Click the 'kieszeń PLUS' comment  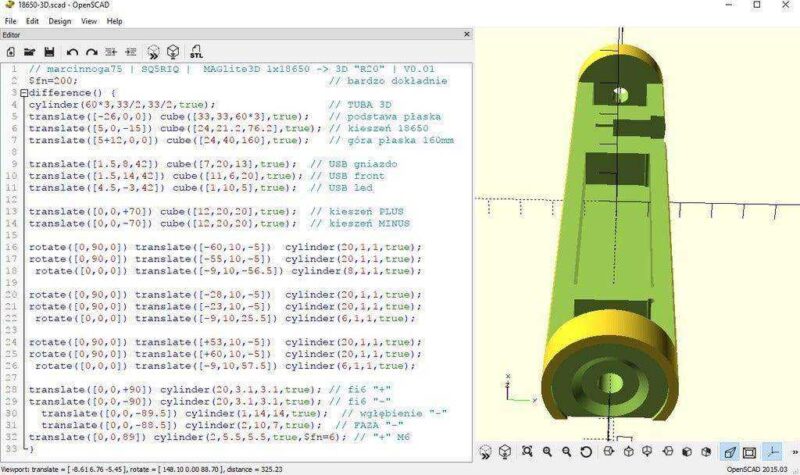pyautogui.click(x=357, y=211)
